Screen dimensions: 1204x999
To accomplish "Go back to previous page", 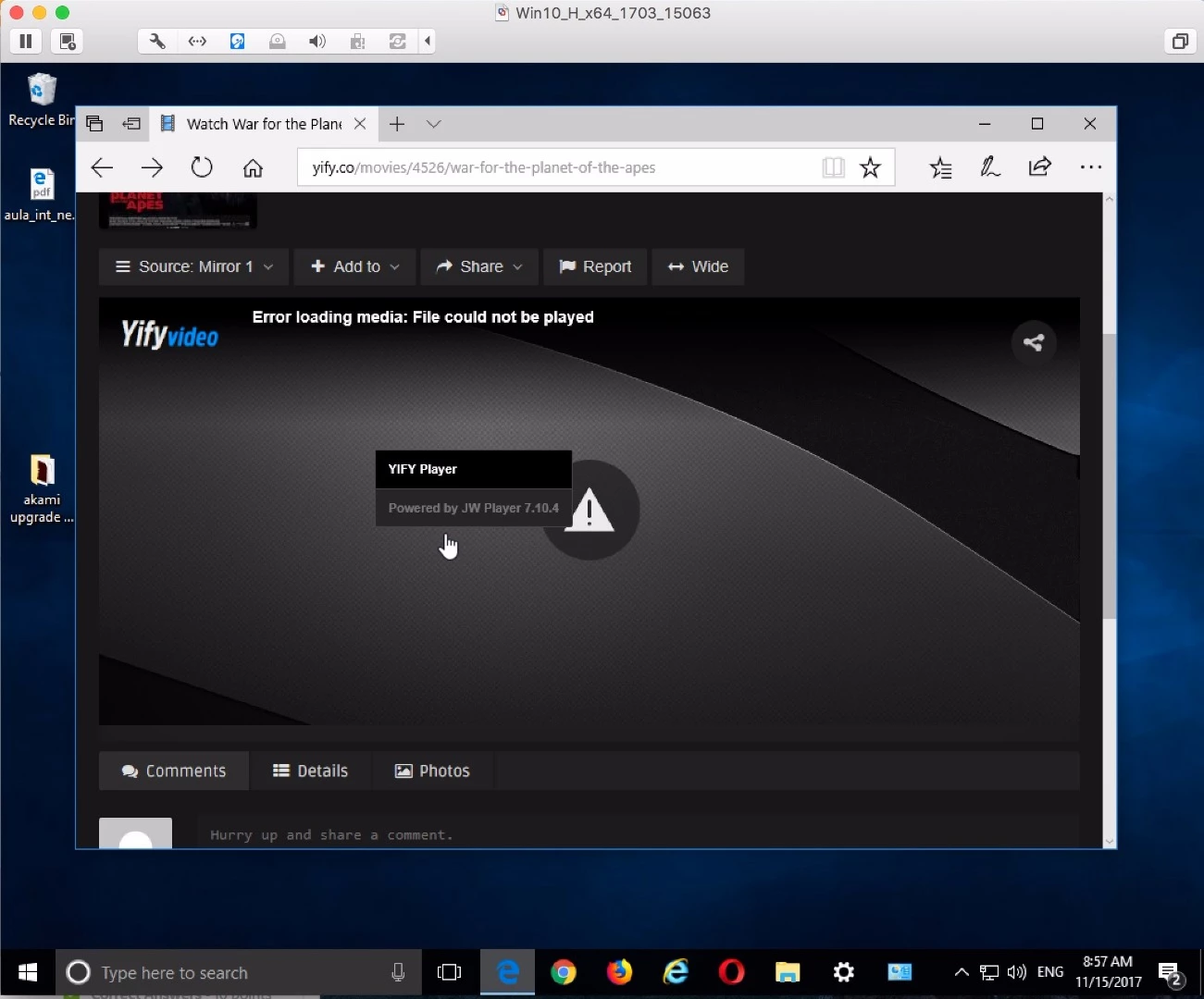I will click(102, 167).
